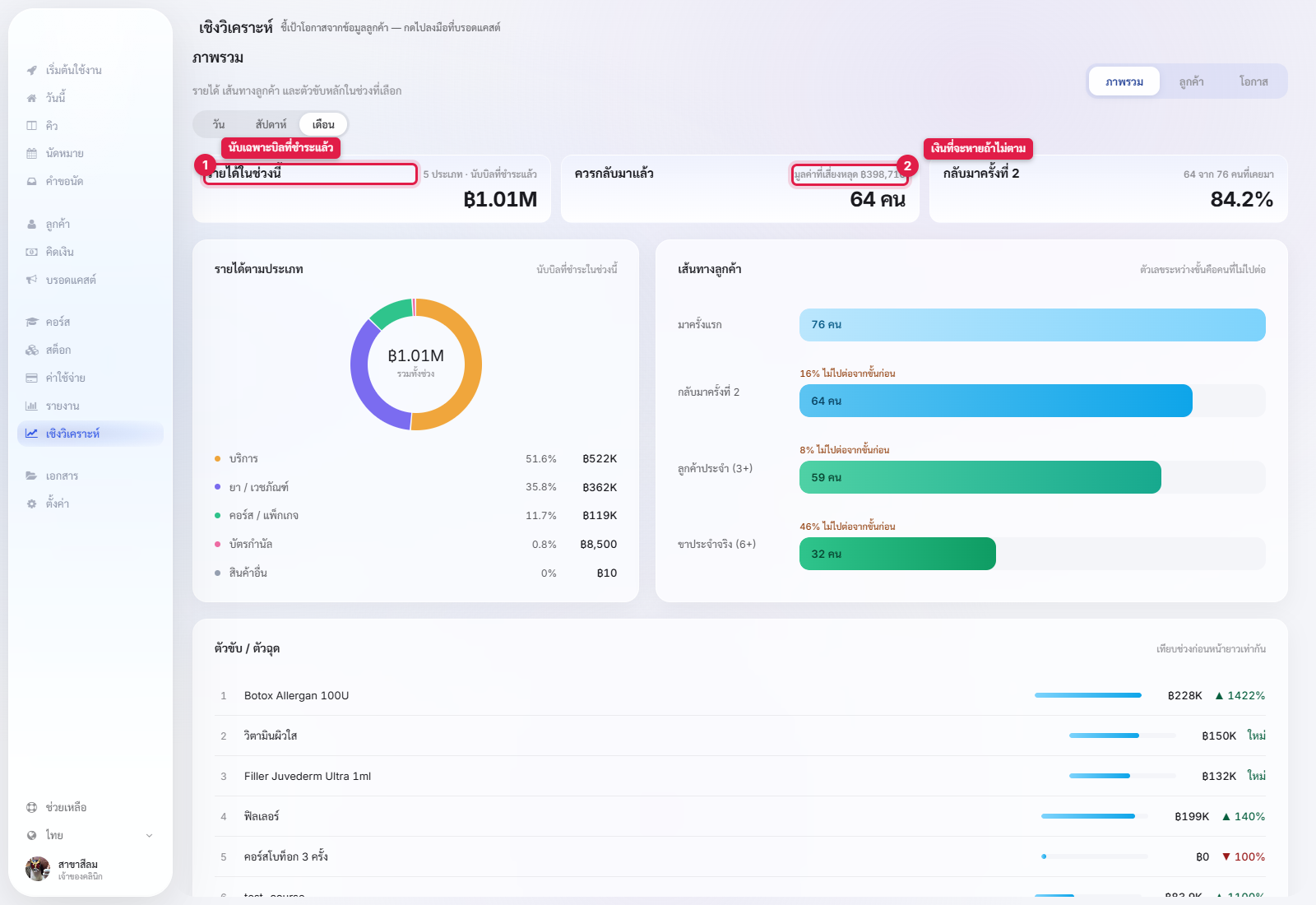Click the ควรกลับมาแล้ว 64 คน summary card
1316x905 pixels.
pyautogui.click(x=739, y=188)
